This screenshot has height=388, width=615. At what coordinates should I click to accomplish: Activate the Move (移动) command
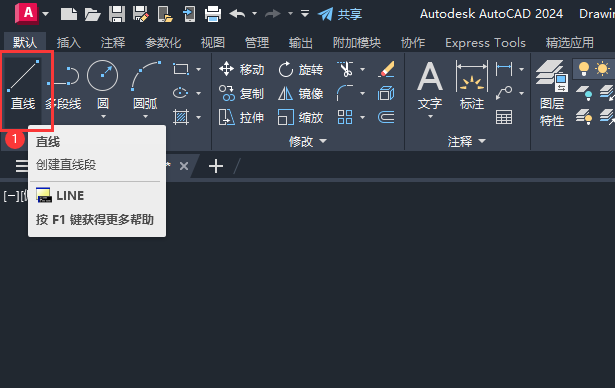(242, 69)
